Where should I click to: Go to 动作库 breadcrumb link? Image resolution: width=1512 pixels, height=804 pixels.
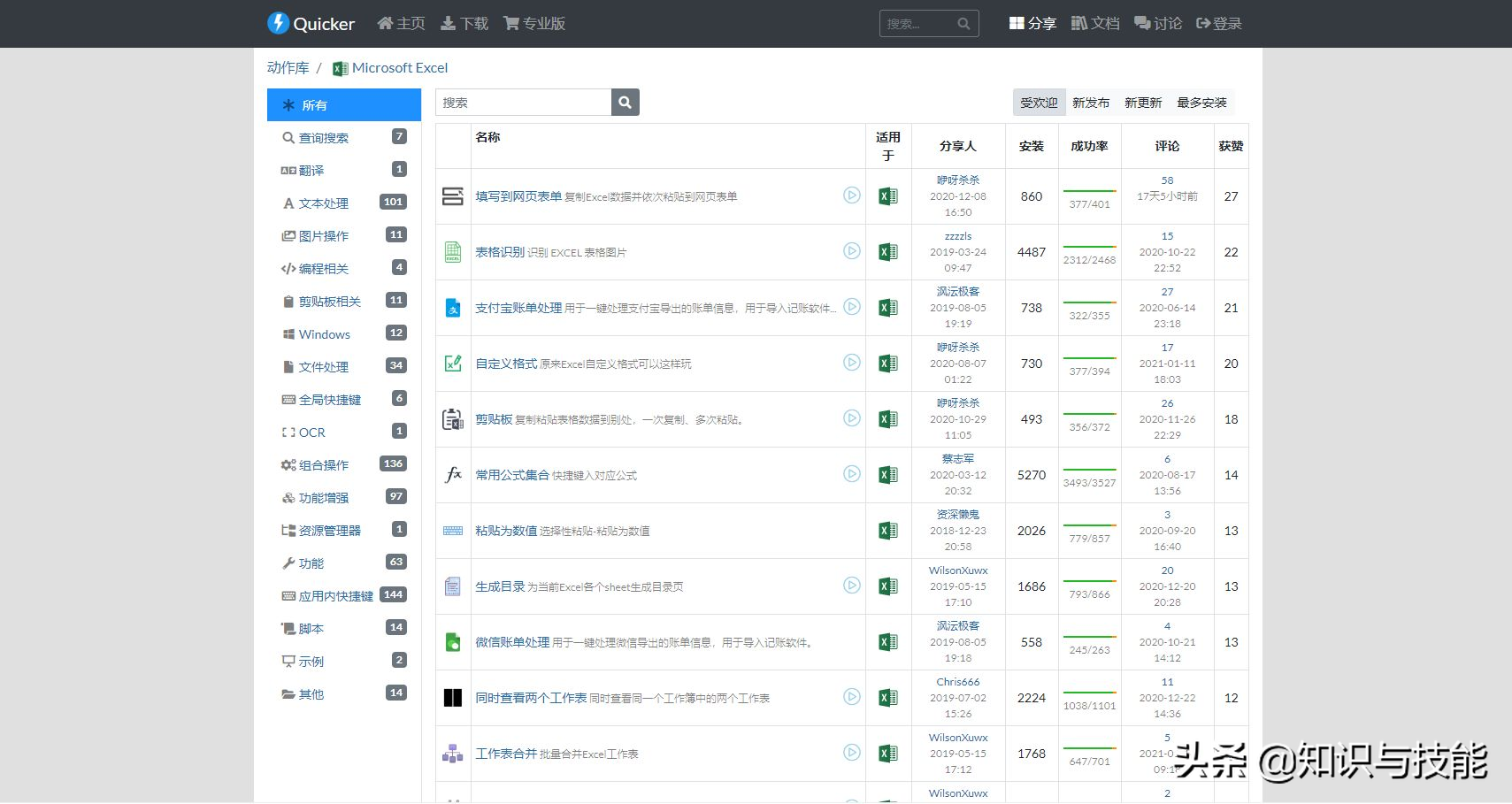pos(288,67)
